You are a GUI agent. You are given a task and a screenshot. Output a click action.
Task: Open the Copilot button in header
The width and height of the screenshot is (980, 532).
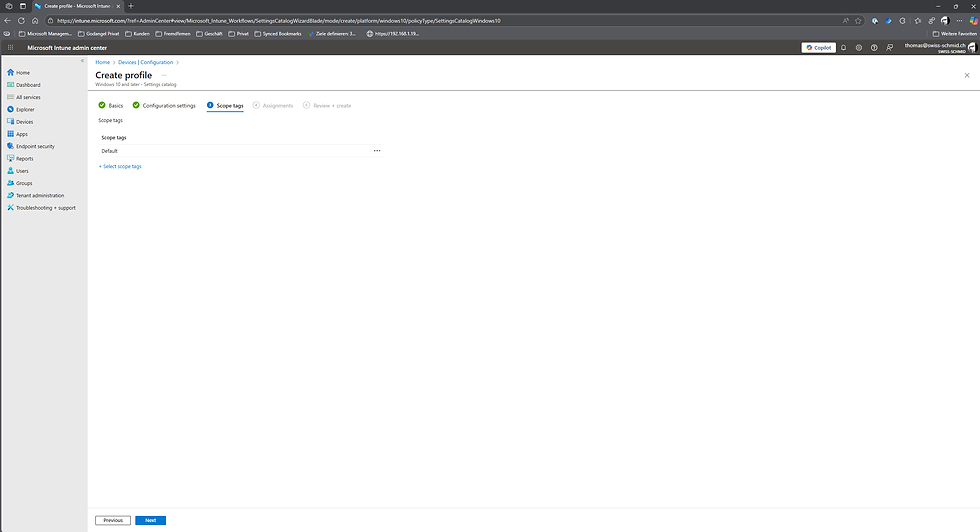(818, 48)
